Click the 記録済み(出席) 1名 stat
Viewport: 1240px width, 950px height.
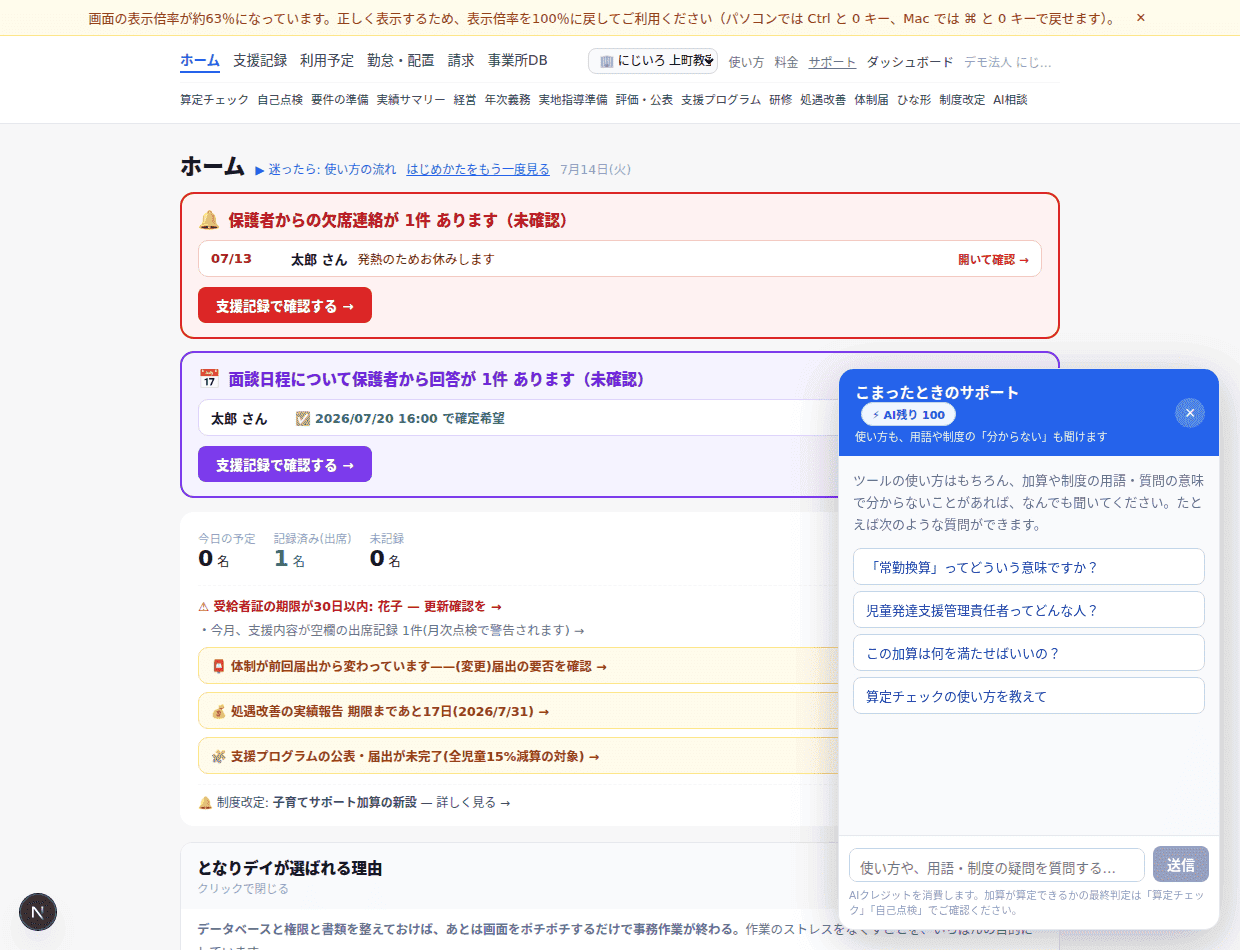pyautogui.click(x=312, y=550)
